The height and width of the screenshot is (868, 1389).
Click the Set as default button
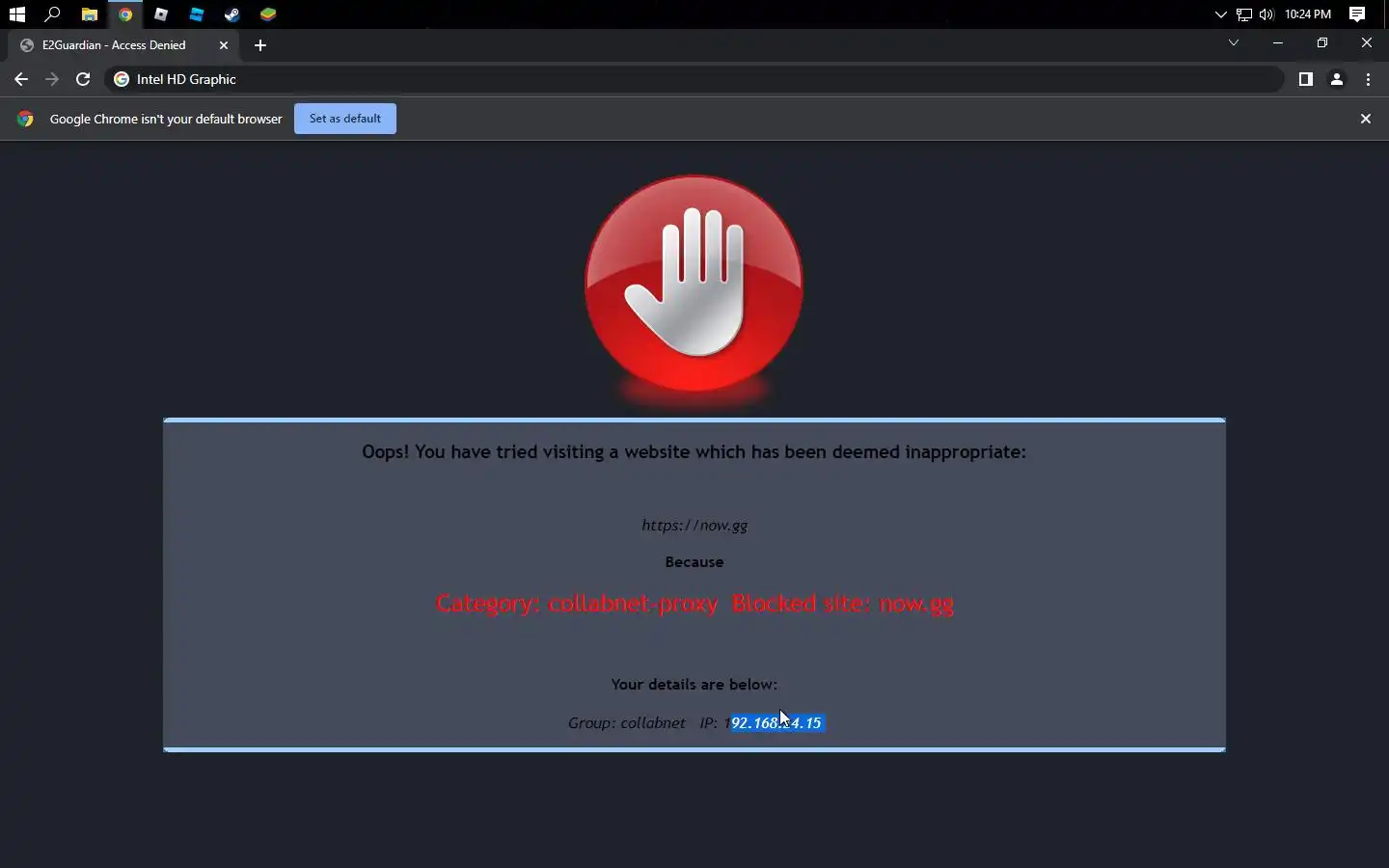pos(345,119)
